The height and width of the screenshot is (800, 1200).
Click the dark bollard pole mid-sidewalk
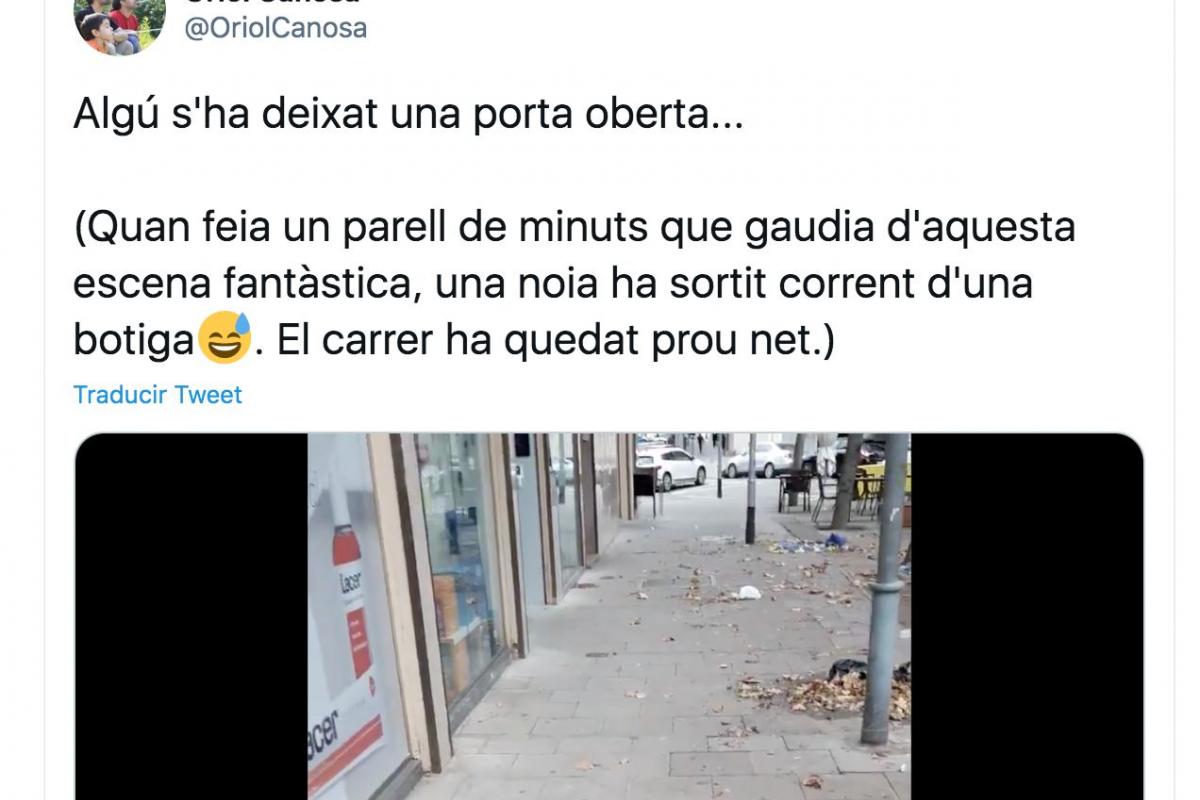pyautogui.click(x=751, y=488)
